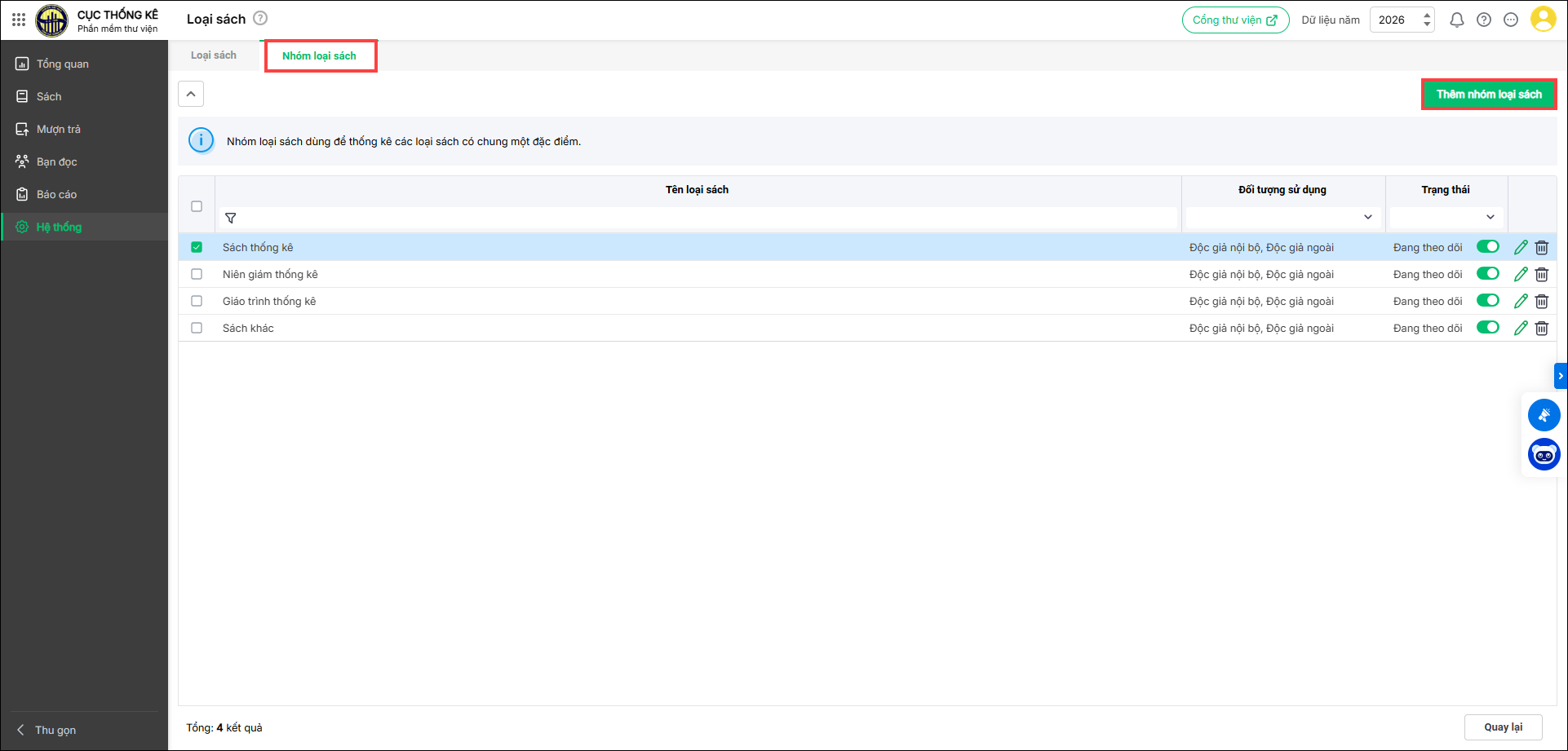Screen dimensions: 1568x751
Task: Uncheck the Sách thống kê checkbox
Action: (x=197, y=247)
